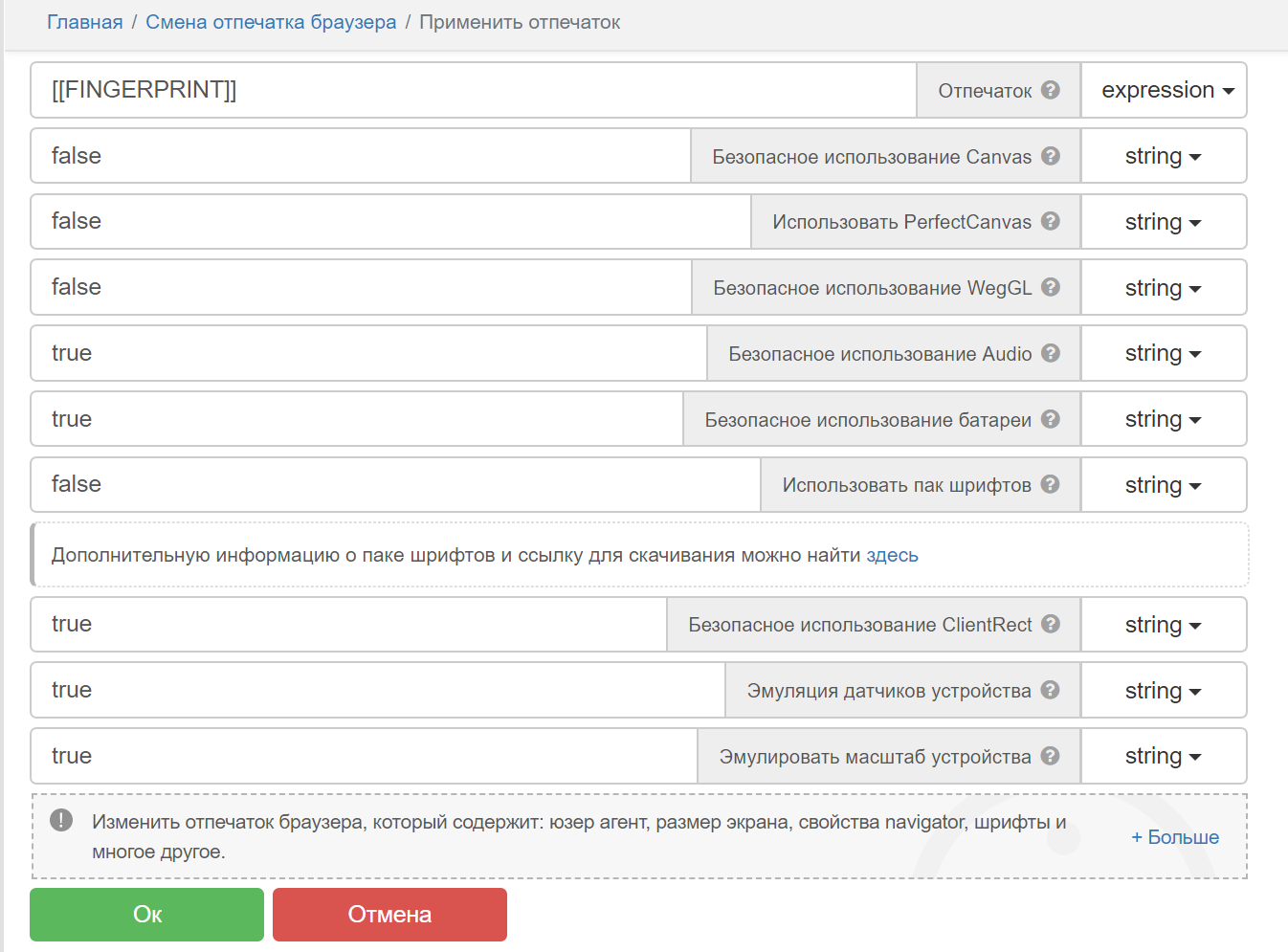Click help icon for Использовать пак шрифтов
Viewport: 1288px width, 952px height.
click(x=1050, y=484)
